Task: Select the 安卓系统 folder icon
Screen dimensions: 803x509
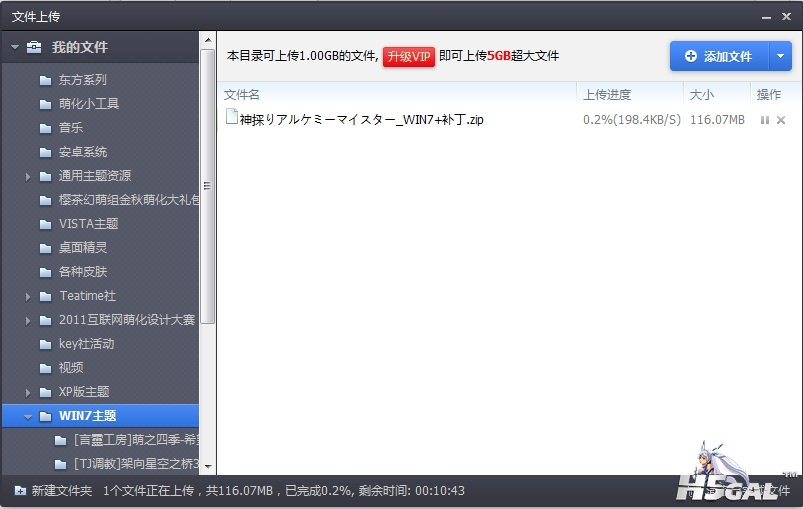Action: point(45,152)
